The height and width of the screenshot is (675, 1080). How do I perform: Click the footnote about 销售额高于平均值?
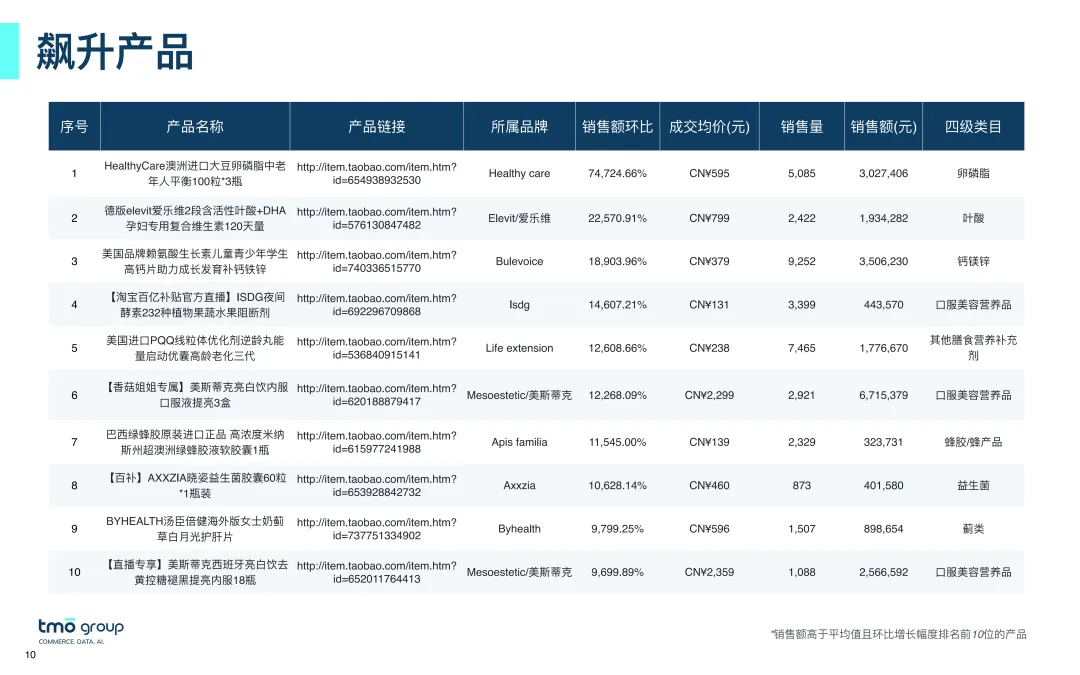[898, 634]
